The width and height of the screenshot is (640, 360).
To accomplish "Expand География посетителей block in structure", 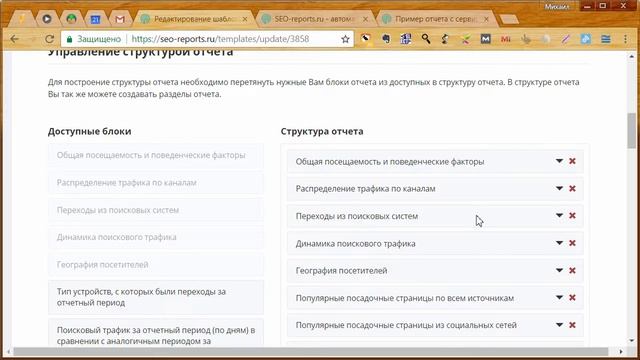I will pyautogui.click(x=559, y=270).
